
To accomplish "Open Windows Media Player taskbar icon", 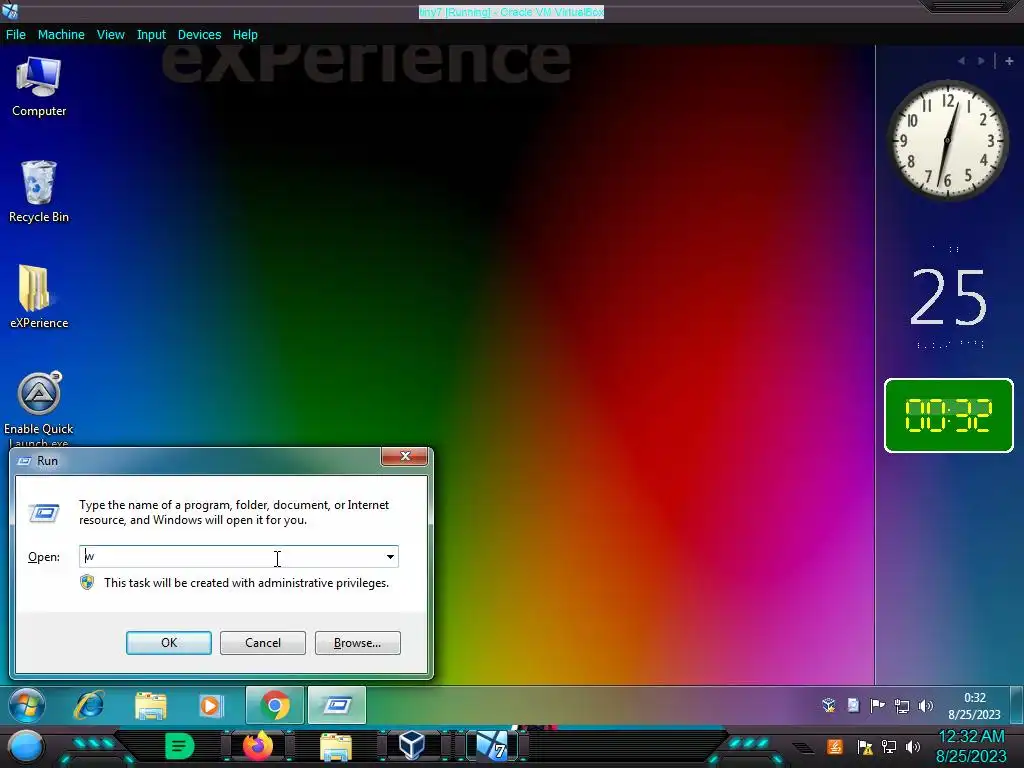I will coord(211,705).
